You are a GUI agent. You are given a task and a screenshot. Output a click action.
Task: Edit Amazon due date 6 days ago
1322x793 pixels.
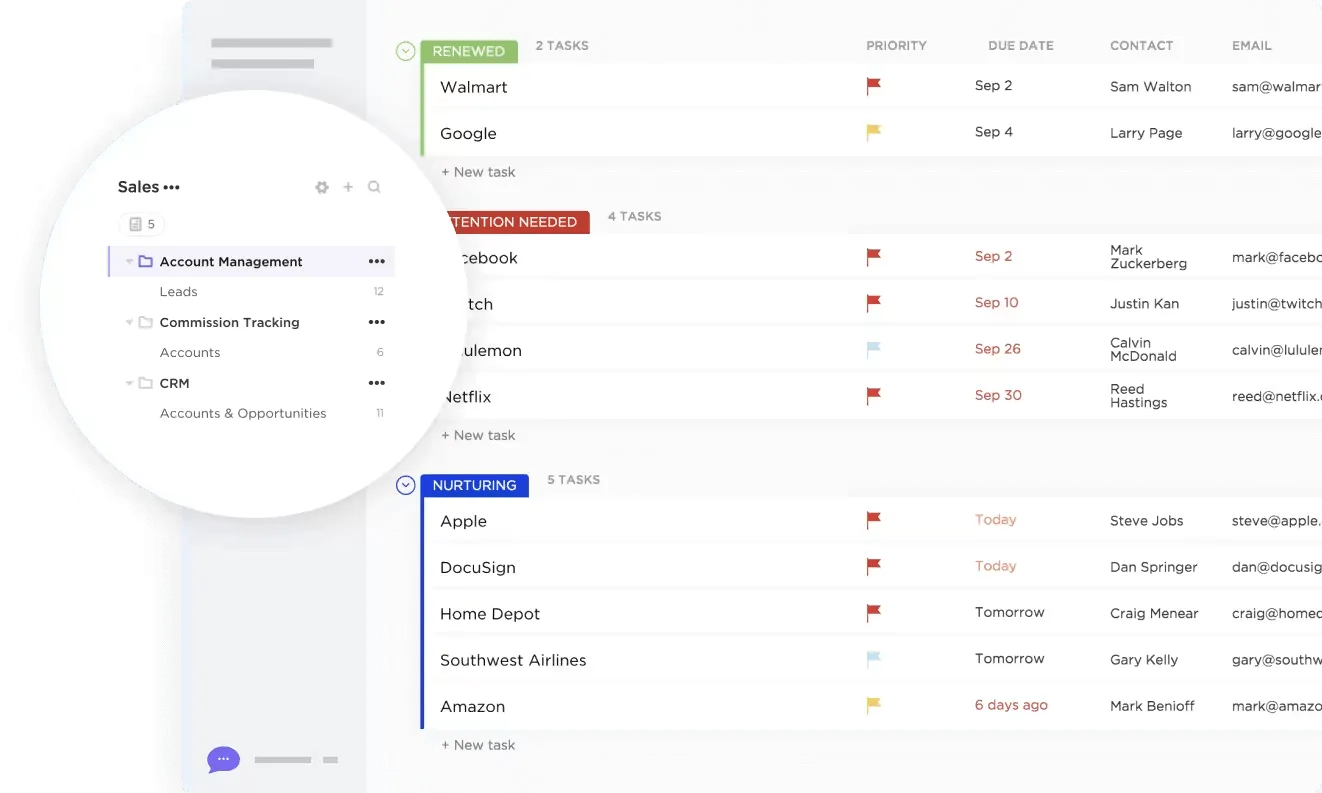(1011, 705)
